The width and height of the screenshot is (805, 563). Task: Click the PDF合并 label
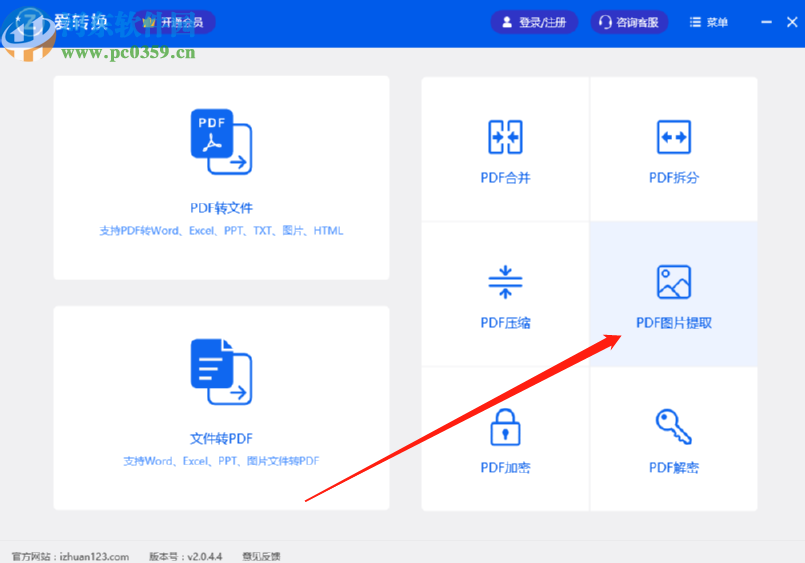pos(505,178)
